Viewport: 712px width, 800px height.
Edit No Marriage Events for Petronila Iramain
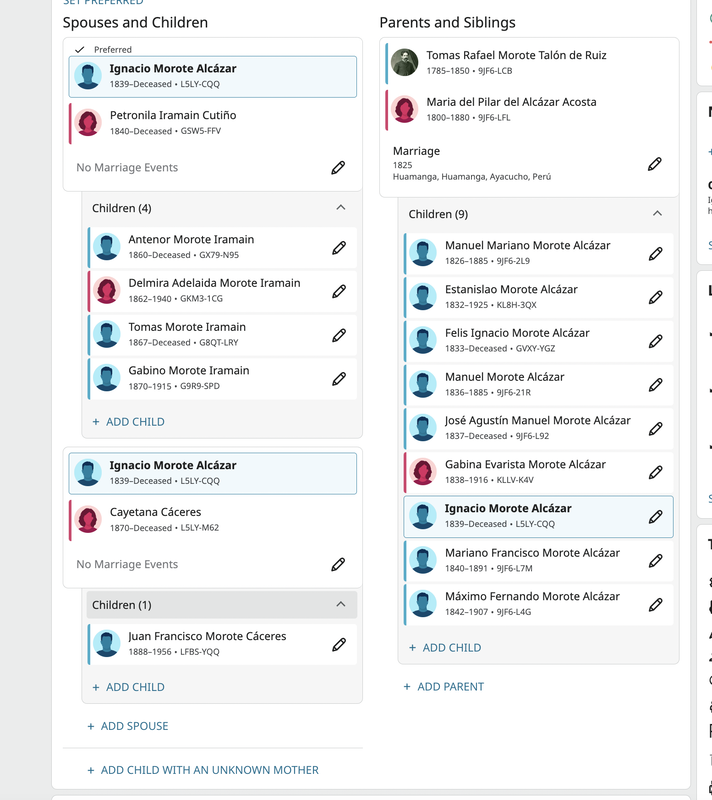338,167
